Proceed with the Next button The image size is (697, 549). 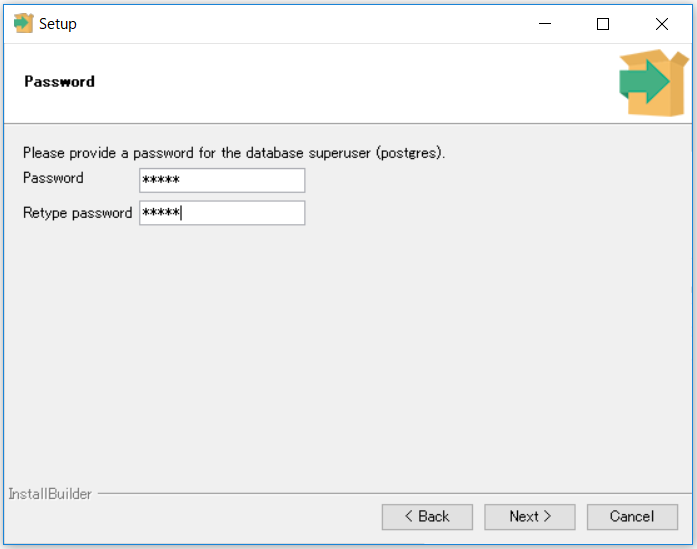tap(530, 517)
